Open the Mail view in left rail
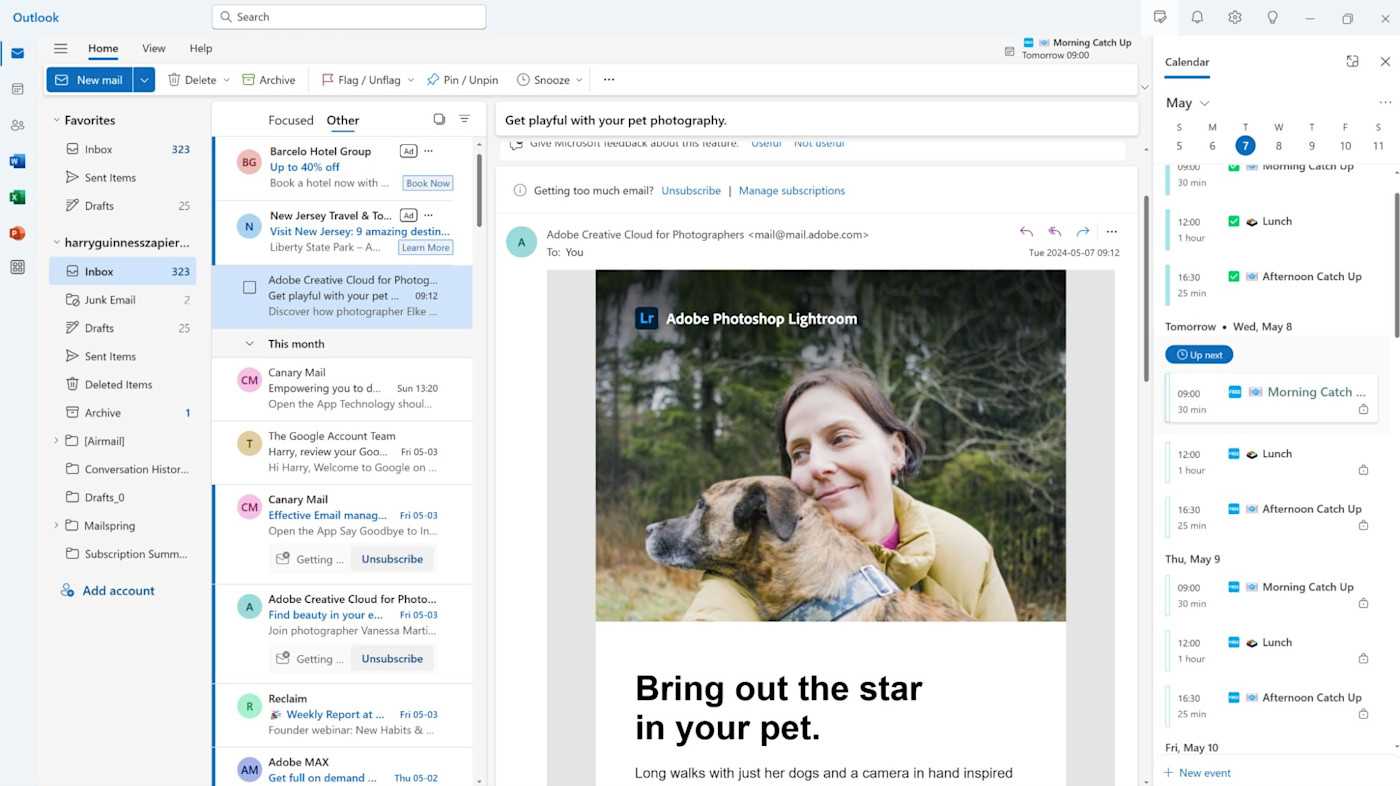The height and width of the screenshot is (786, 1400). 17,53
